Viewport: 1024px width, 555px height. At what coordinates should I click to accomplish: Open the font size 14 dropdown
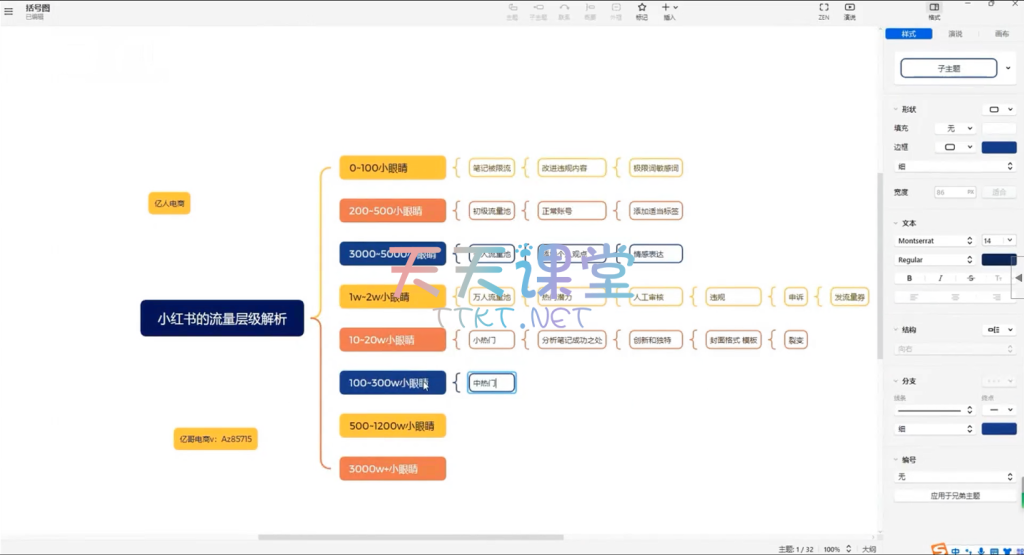click(997, 241)
